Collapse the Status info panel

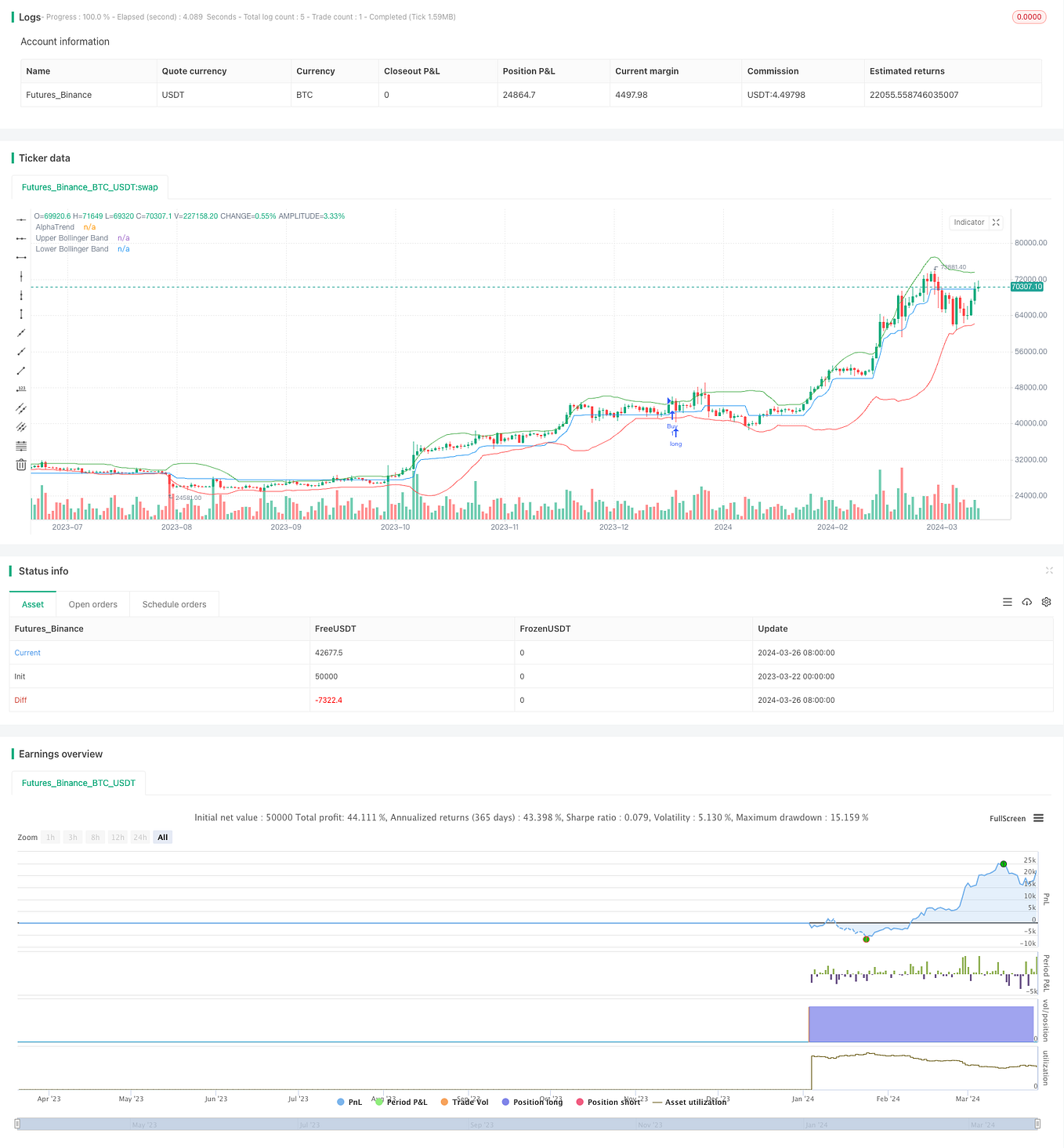(1049, 571)
